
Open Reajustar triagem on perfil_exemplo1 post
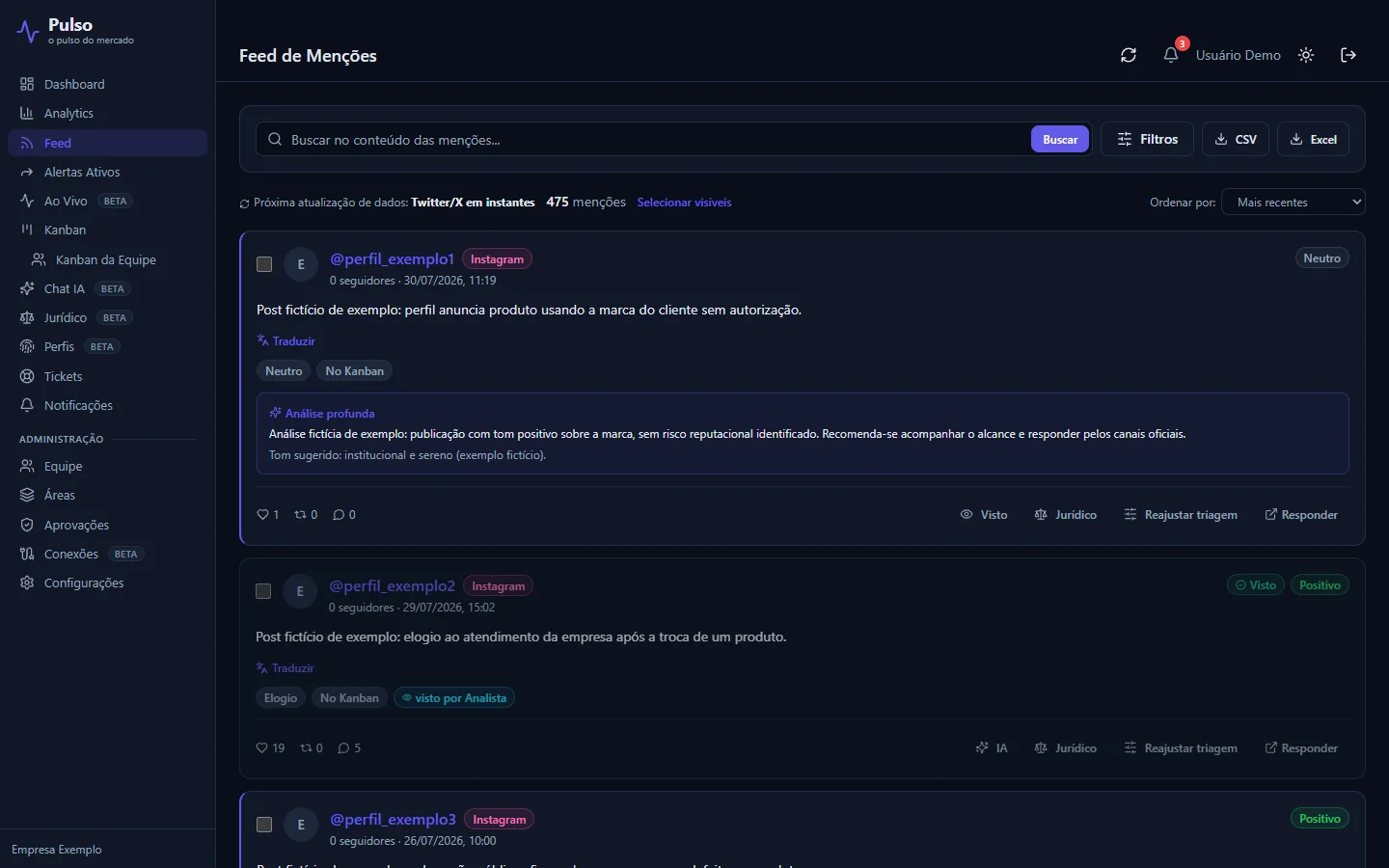click(x=1181, y=515)
